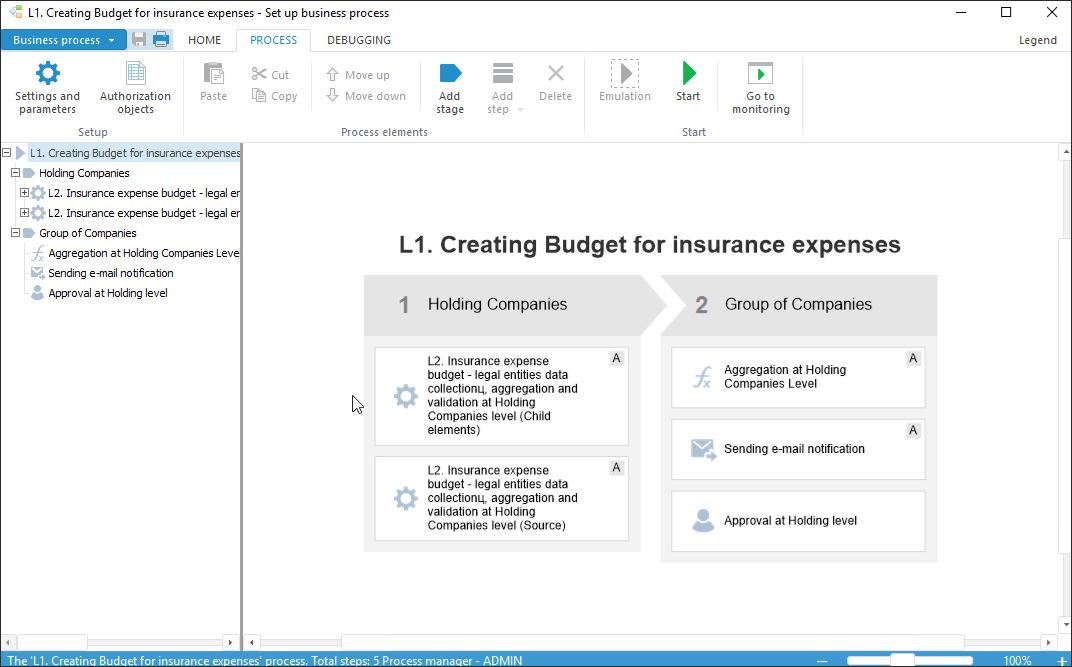Click the save icon in title toolbar
Viewport: 1072px width, 667px height.
point(139,40)
